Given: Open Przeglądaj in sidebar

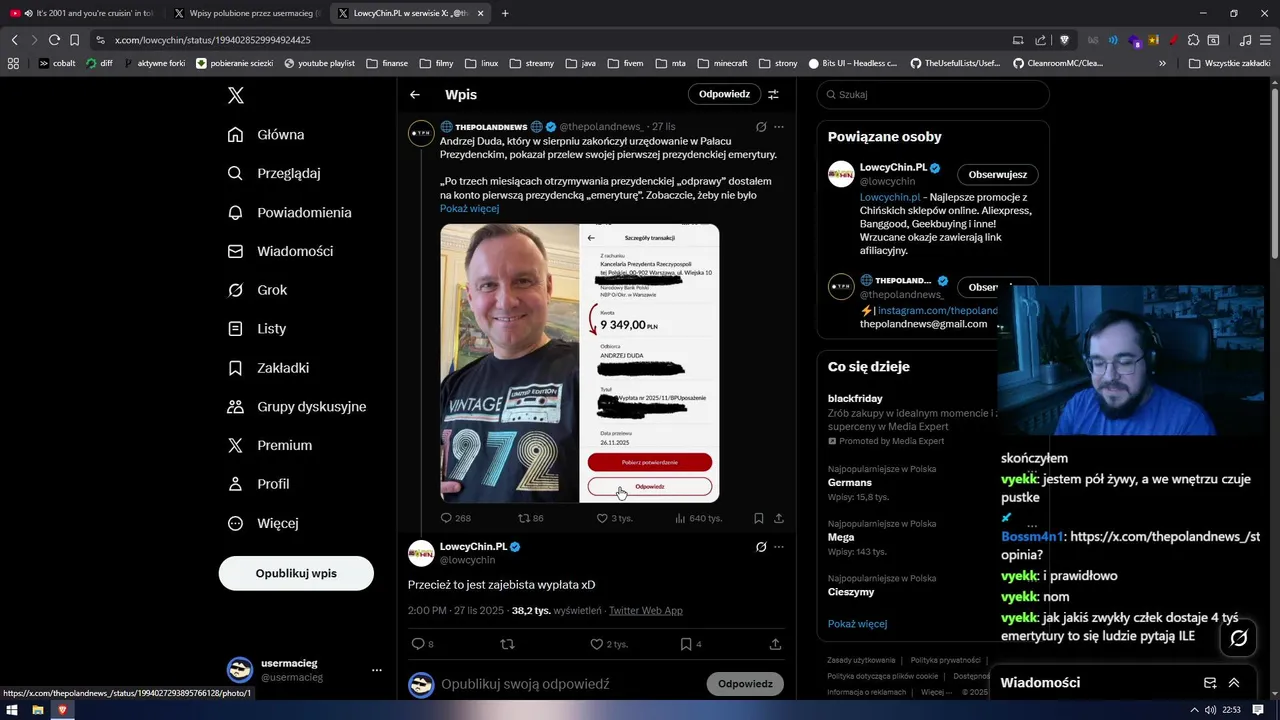Looking at the screenshot, I should pos(274,173).
